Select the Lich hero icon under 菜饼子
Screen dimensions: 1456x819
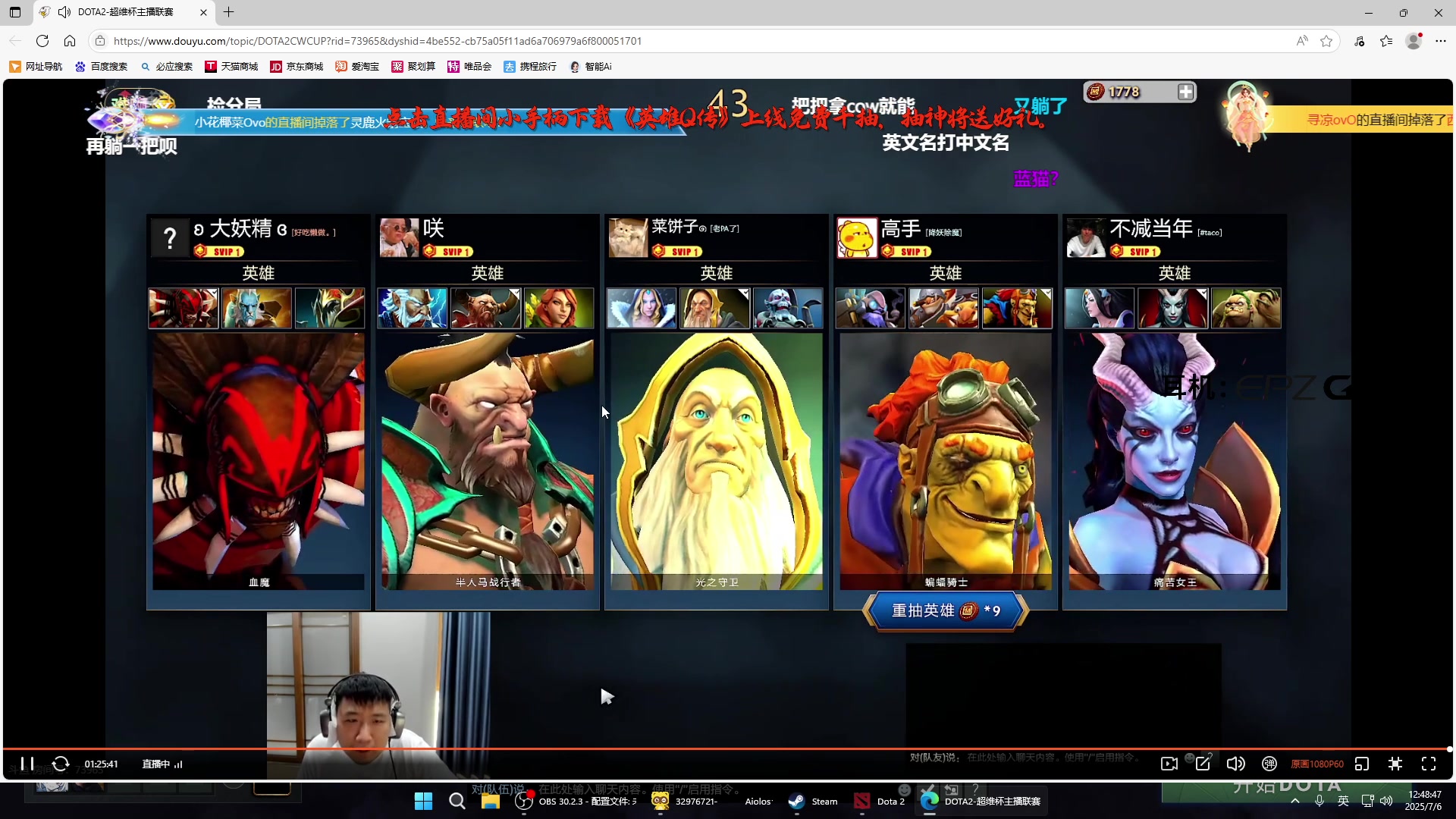pyautogui.click(x=788, y=308)
